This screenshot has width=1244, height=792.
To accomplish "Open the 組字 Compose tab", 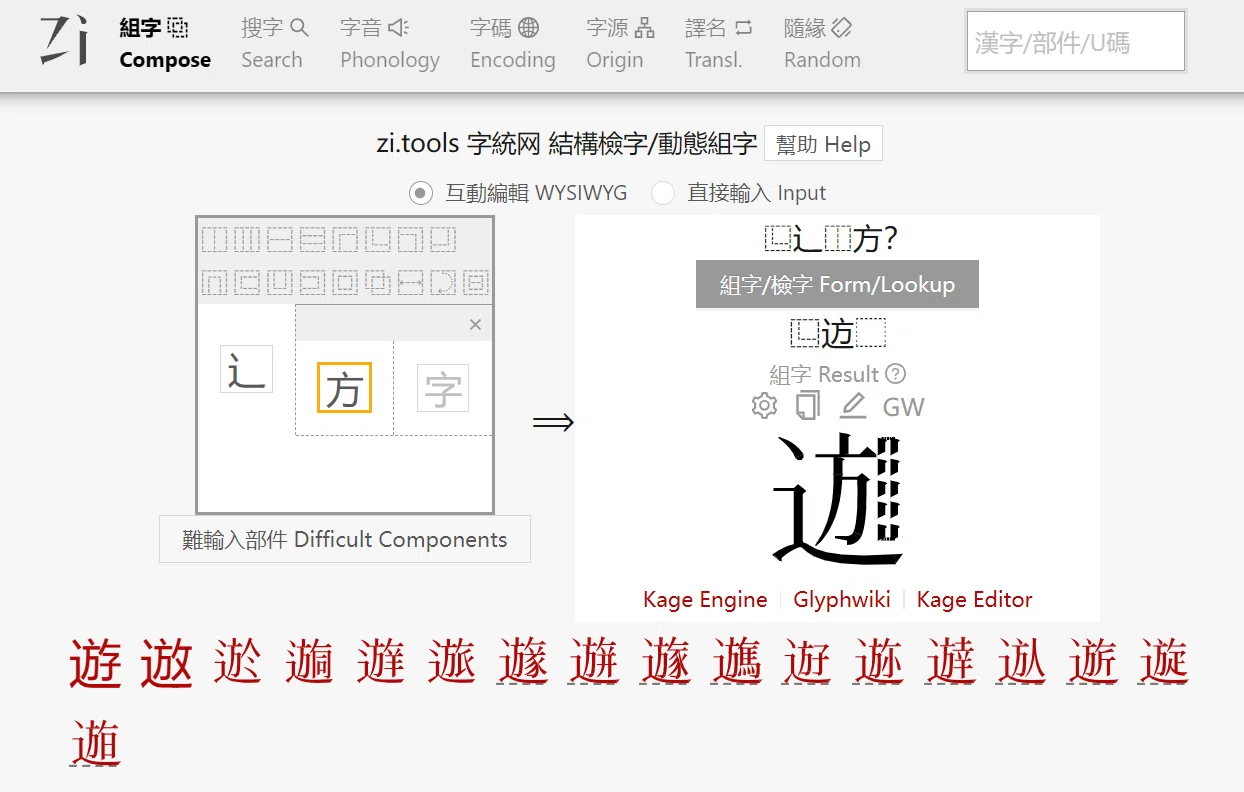I will pos(165,44).
